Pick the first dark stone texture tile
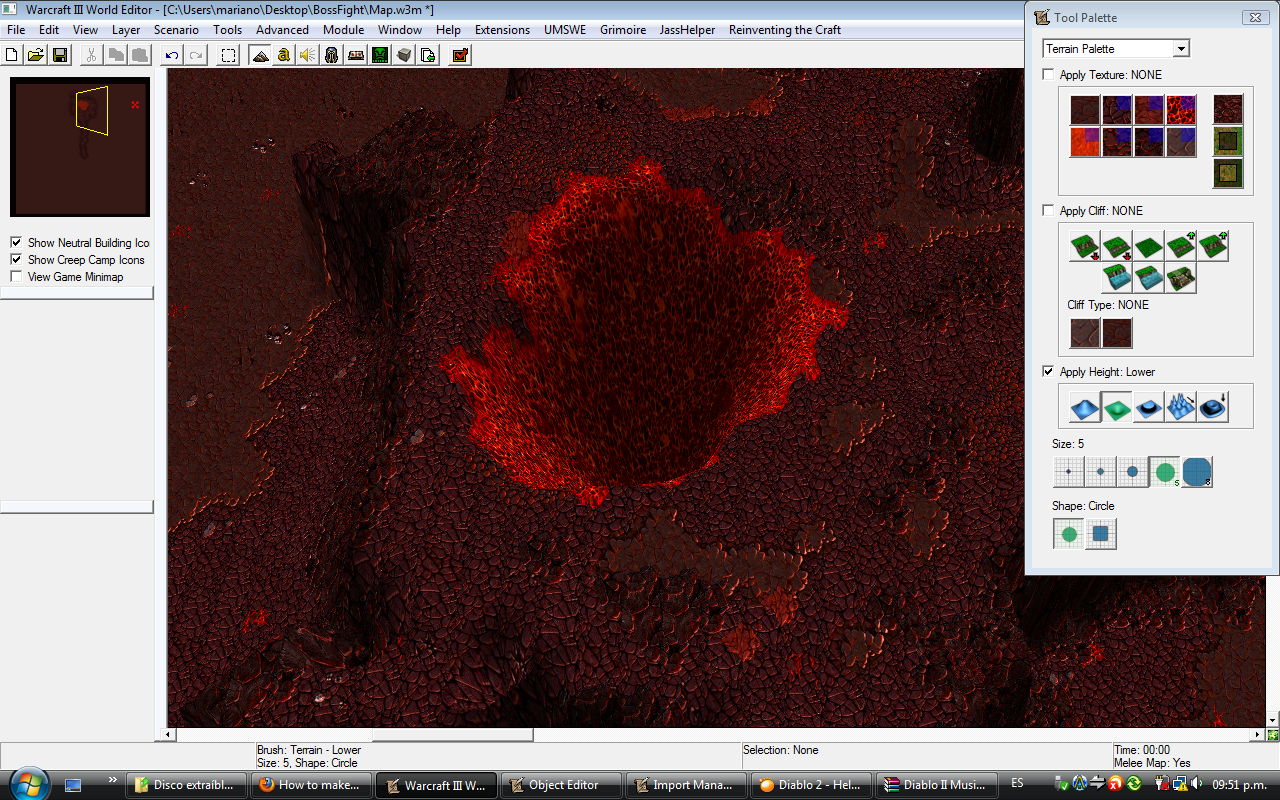 click(1085, 110)
